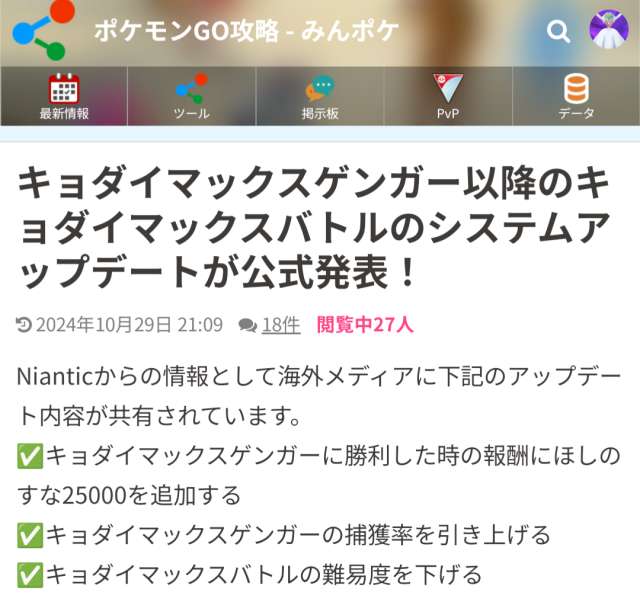The image size is (640, 605).
Task: Open the user profile avatar
Action: point(609,29)
